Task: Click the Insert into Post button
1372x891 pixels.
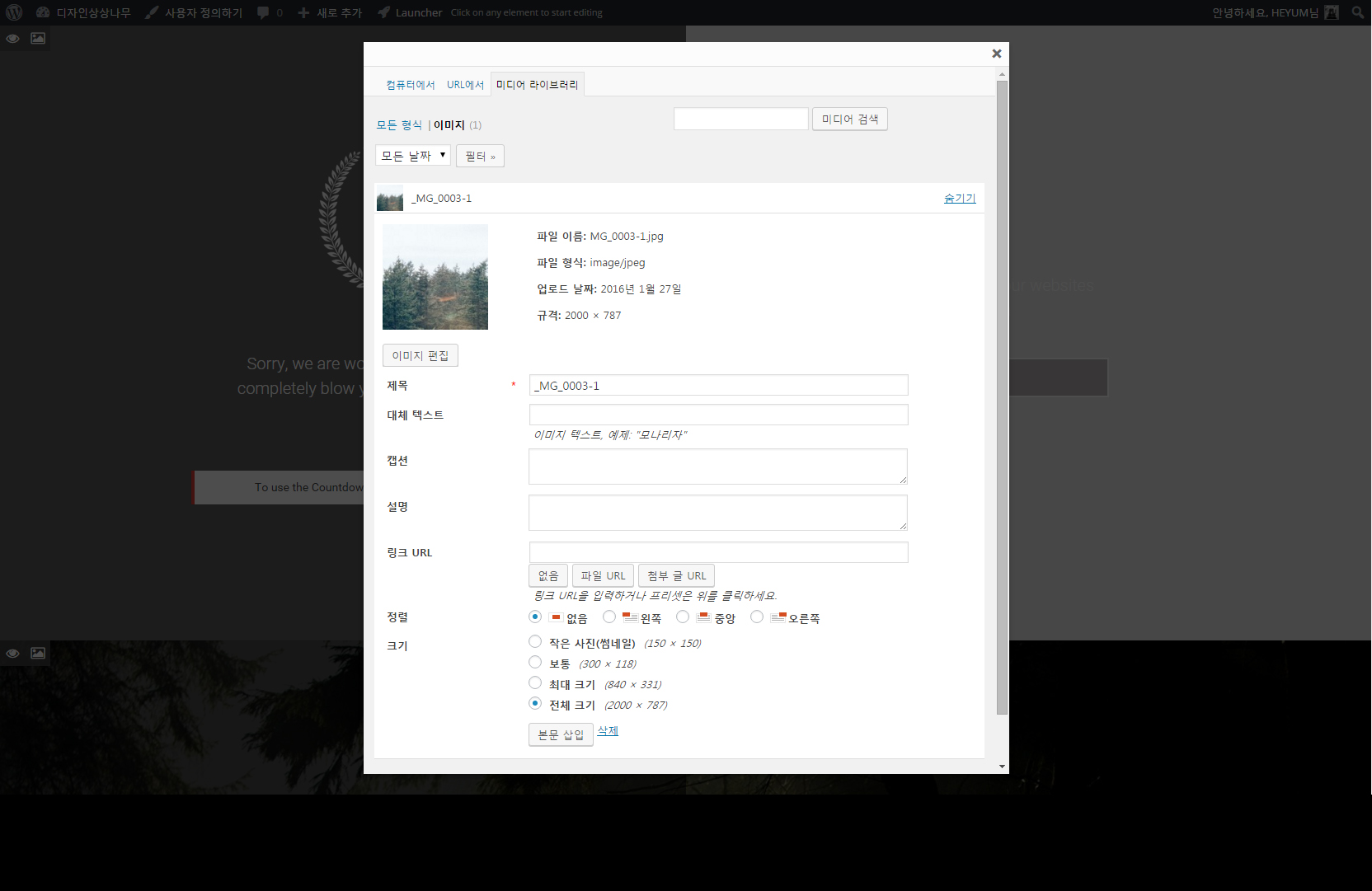Action: [x=560, y=734]
